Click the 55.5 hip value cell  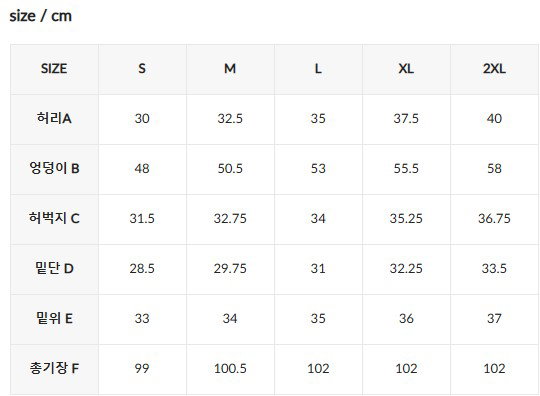pyautogui.click(x=406, y=169)
